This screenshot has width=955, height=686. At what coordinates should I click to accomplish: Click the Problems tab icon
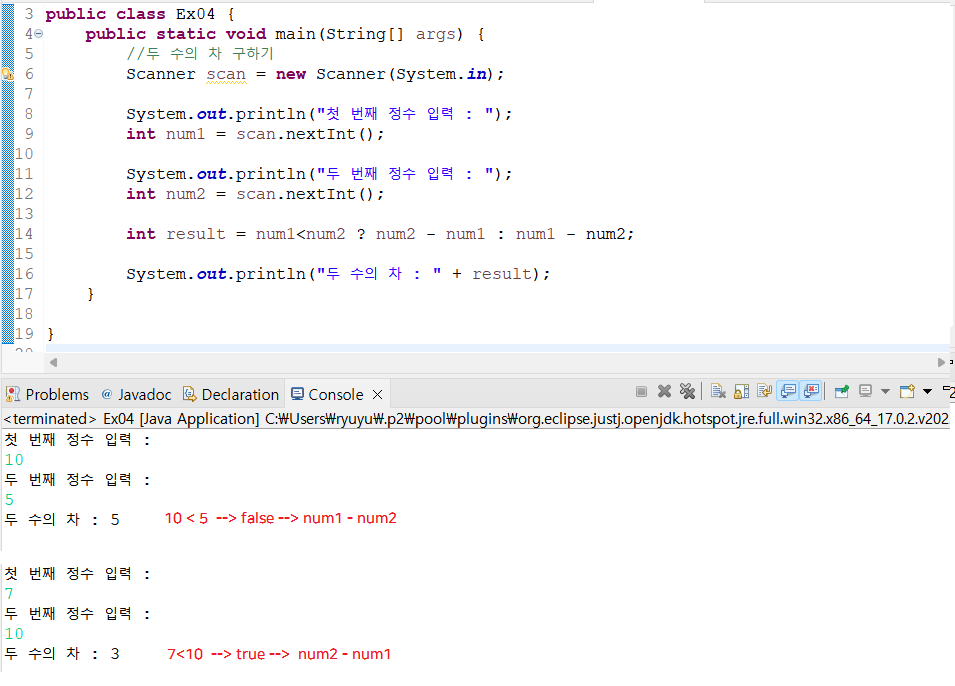coord(13,394)
